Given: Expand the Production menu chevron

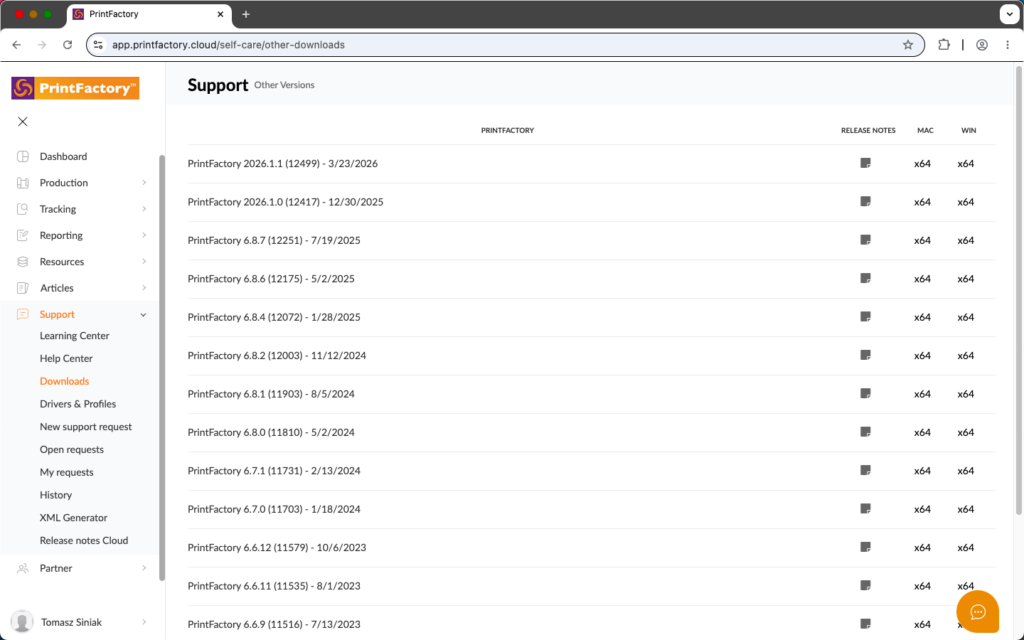Looking at the screenshot, I should tap(144, 183).
